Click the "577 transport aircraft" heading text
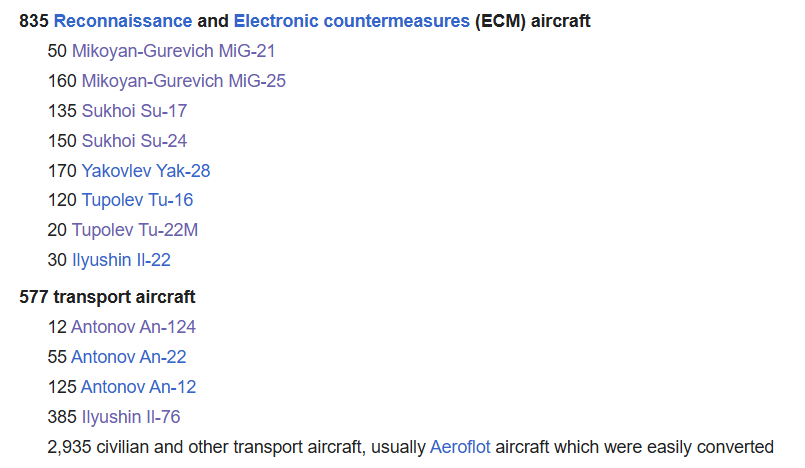 click(x=107, y=297)
